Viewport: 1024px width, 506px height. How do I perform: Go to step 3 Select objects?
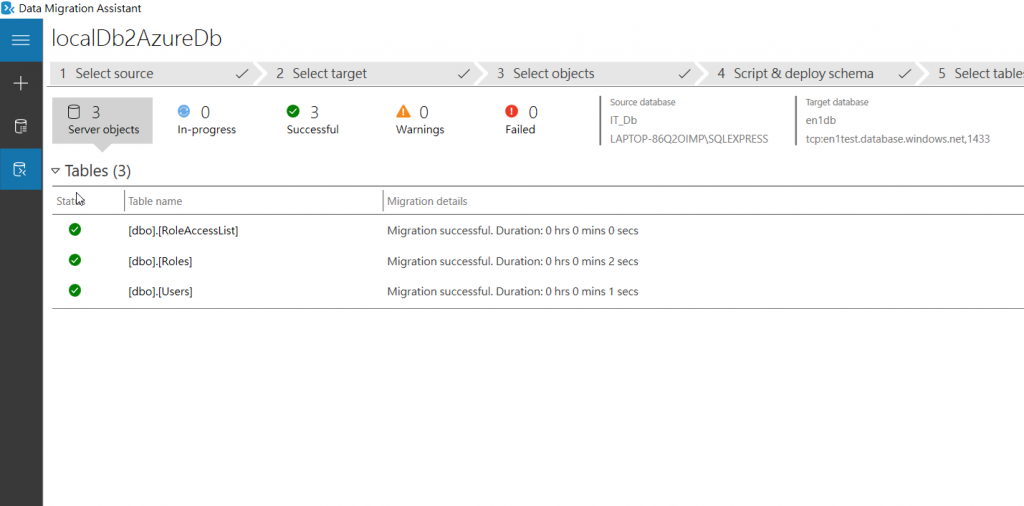[x=591, y=74]
